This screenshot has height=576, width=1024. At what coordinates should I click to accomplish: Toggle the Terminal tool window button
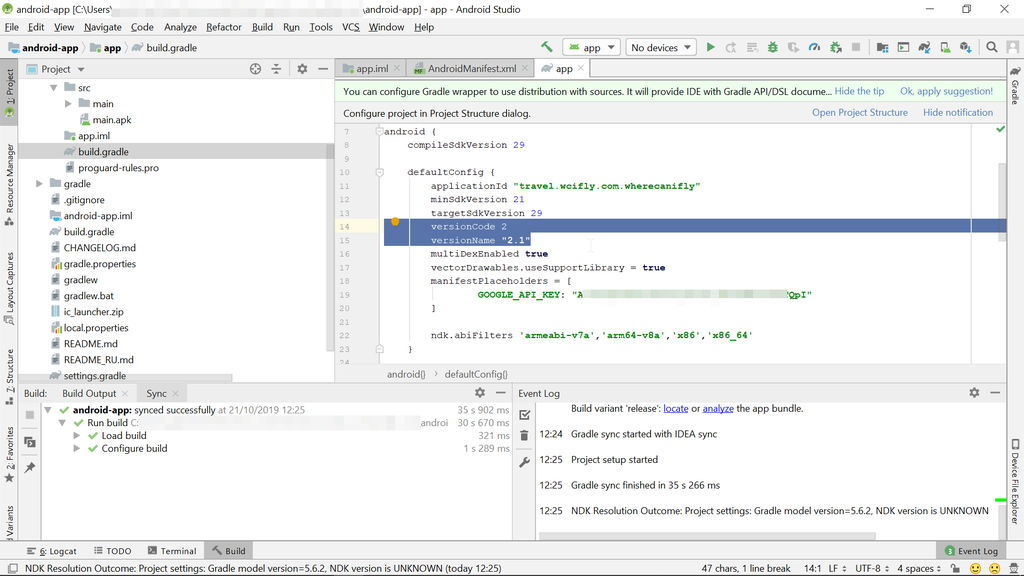(171, 551)
